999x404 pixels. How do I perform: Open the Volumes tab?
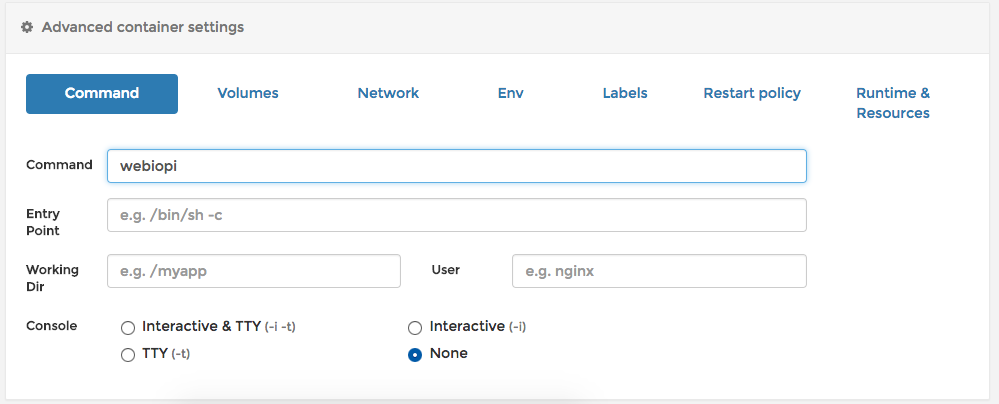(x=248, y=93)
